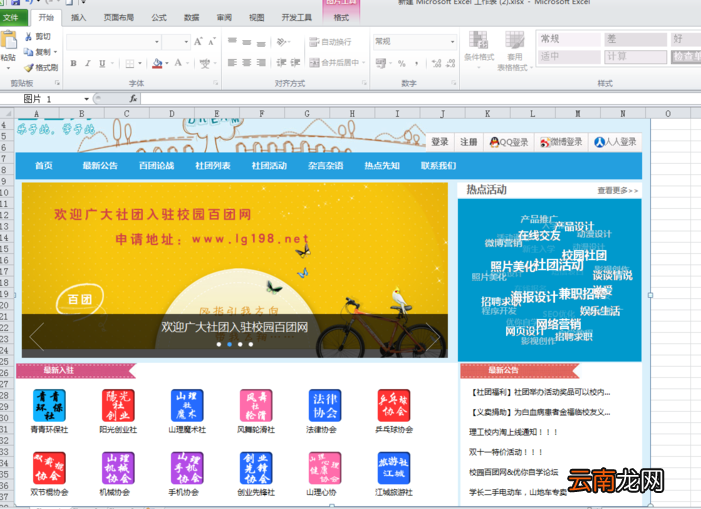
Task: Open Conditional Formatting (条件格式)
Action: (479, 50)
